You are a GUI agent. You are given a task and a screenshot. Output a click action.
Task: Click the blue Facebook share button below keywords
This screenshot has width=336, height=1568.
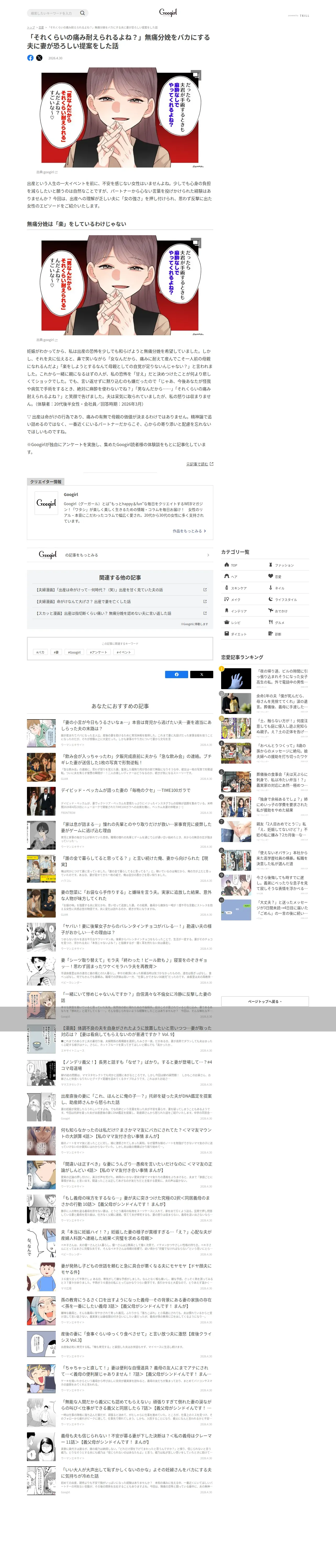177,675
